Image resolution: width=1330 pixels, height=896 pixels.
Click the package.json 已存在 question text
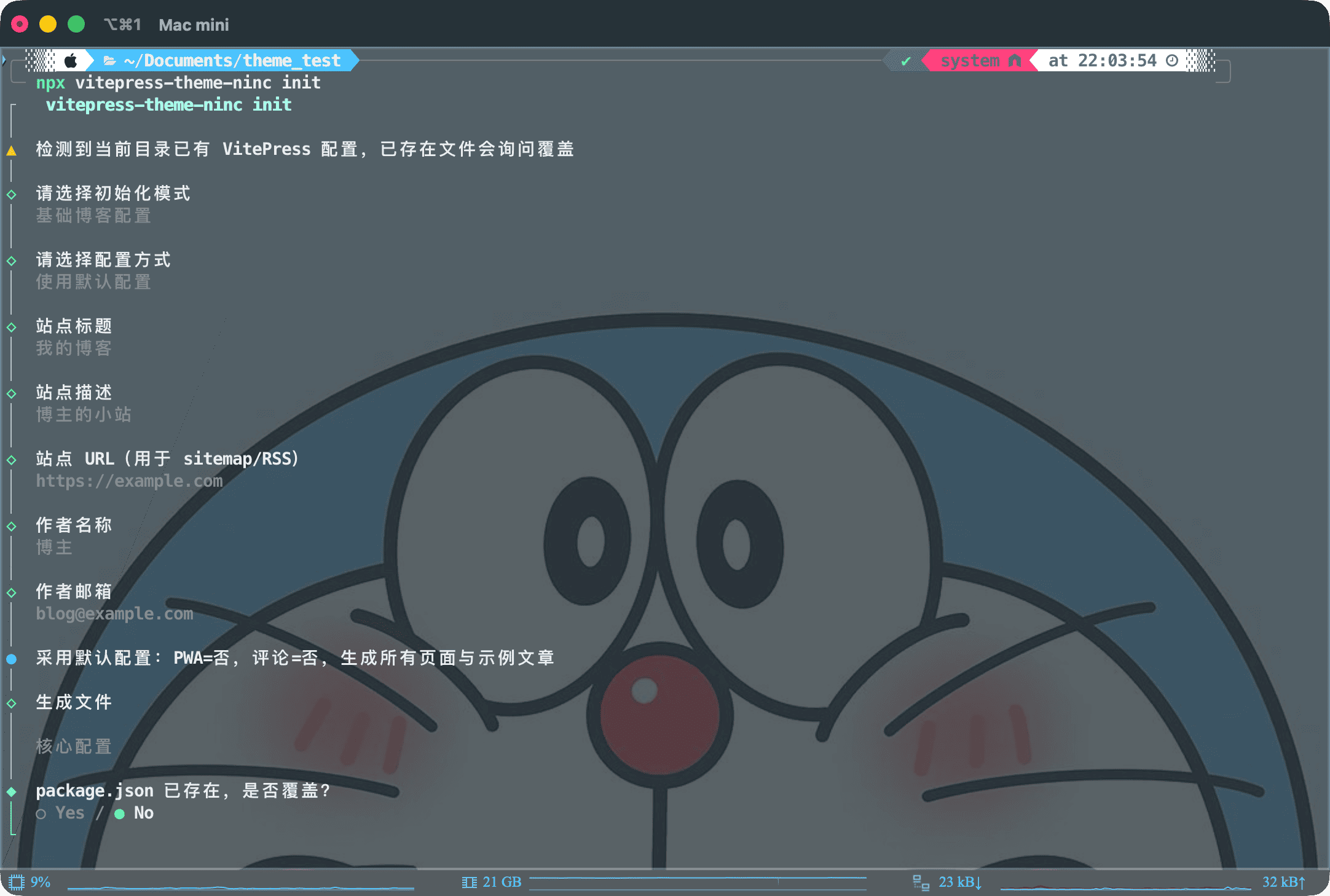183,790
